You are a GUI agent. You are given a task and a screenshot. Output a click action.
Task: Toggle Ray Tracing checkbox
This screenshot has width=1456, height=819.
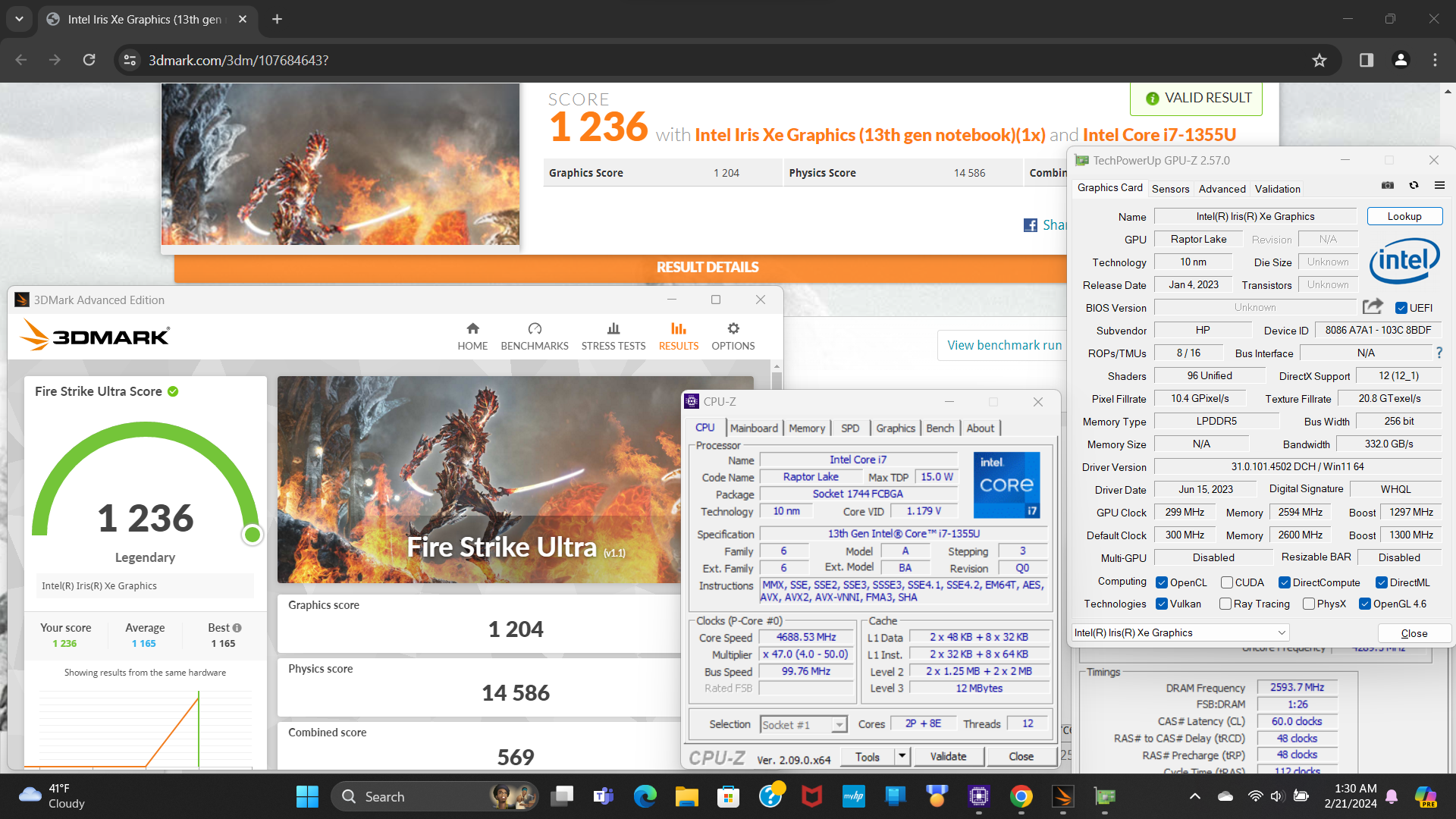tap(1225, 604)
